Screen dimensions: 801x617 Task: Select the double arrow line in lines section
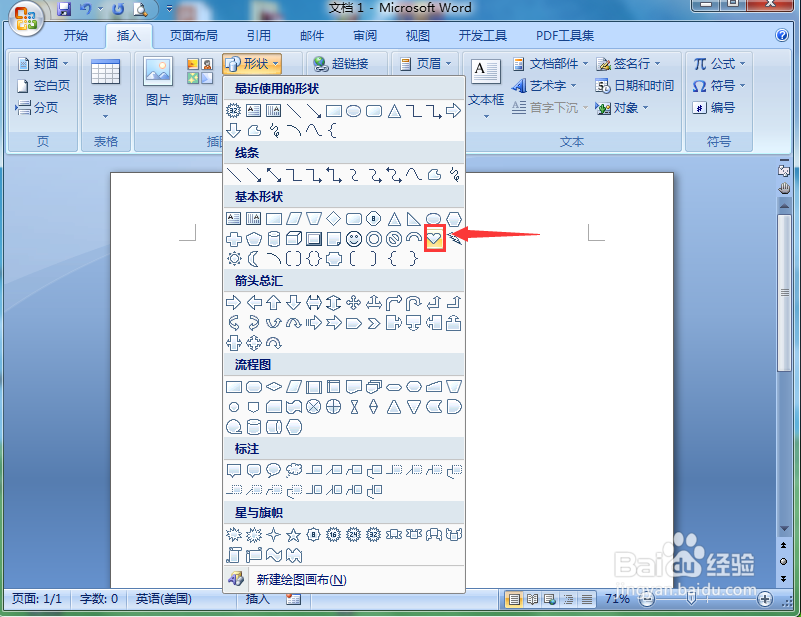274,175
